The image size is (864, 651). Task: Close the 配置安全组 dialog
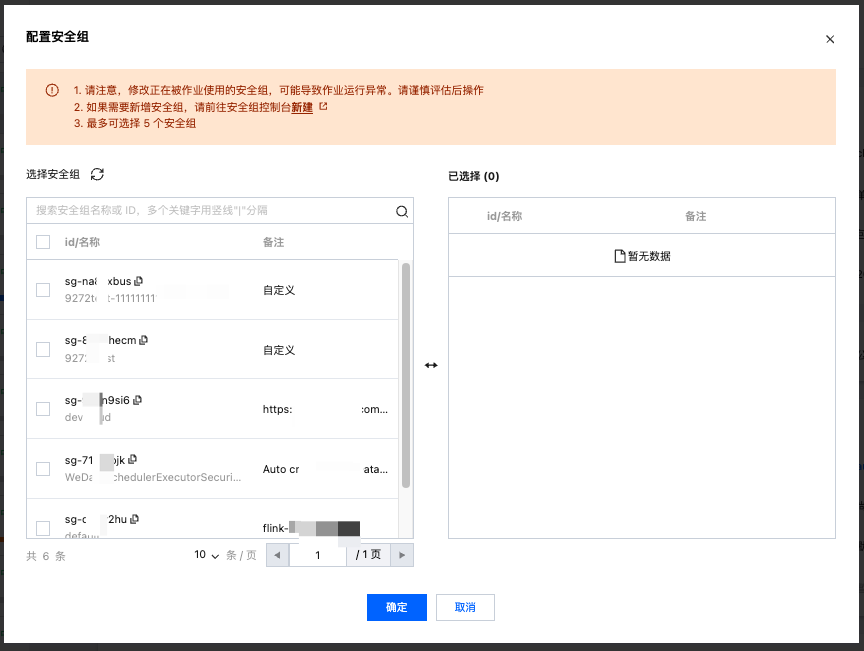click(830, 39)
